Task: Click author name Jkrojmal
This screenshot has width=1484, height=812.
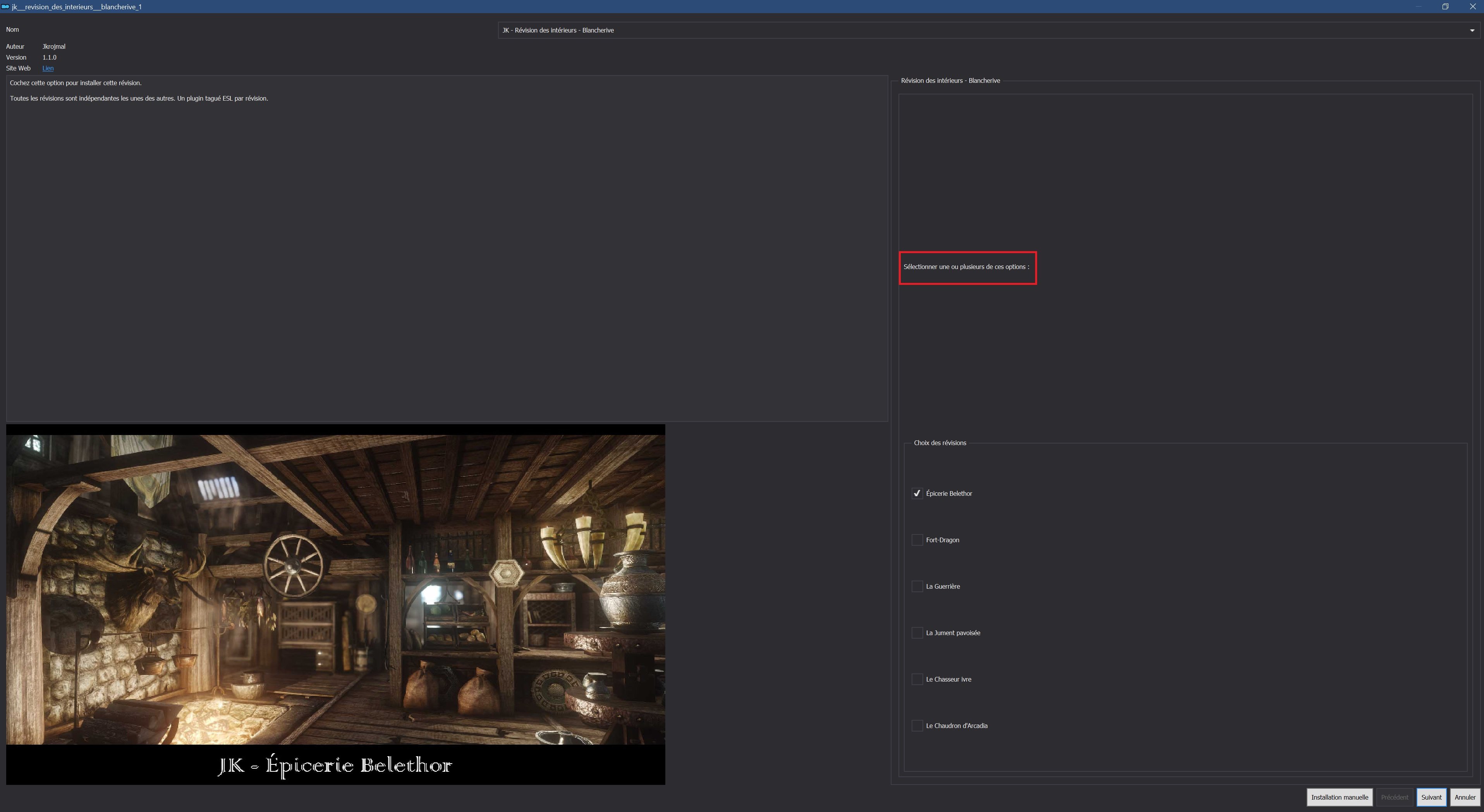Action: tap(53, 46)
